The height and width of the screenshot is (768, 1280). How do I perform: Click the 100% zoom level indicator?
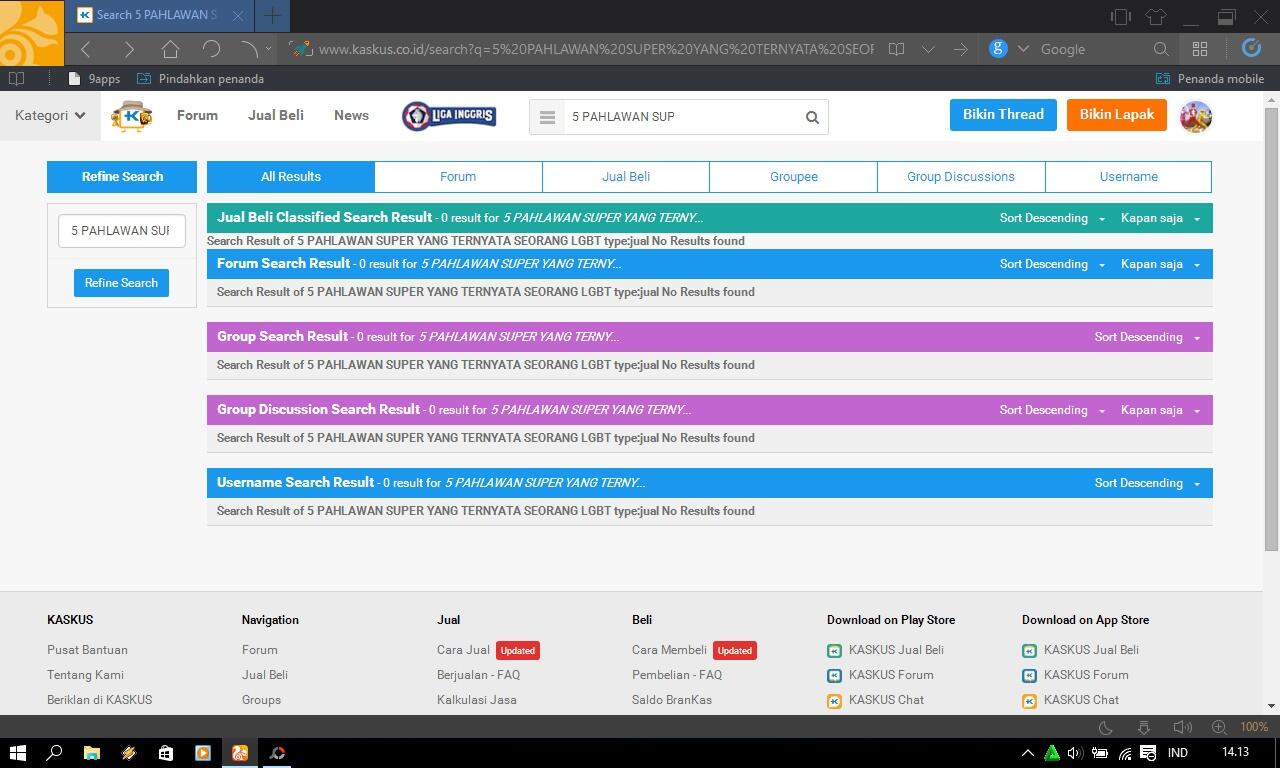point(1254,727)
